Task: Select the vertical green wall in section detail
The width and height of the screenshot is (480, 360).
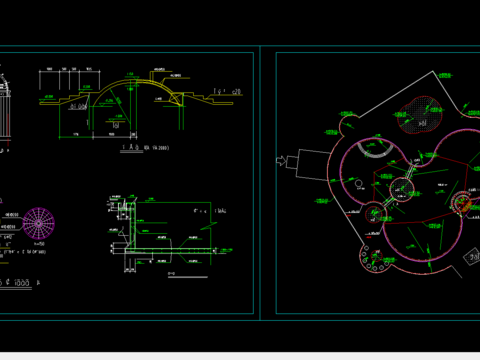Action: pos(132,225)
